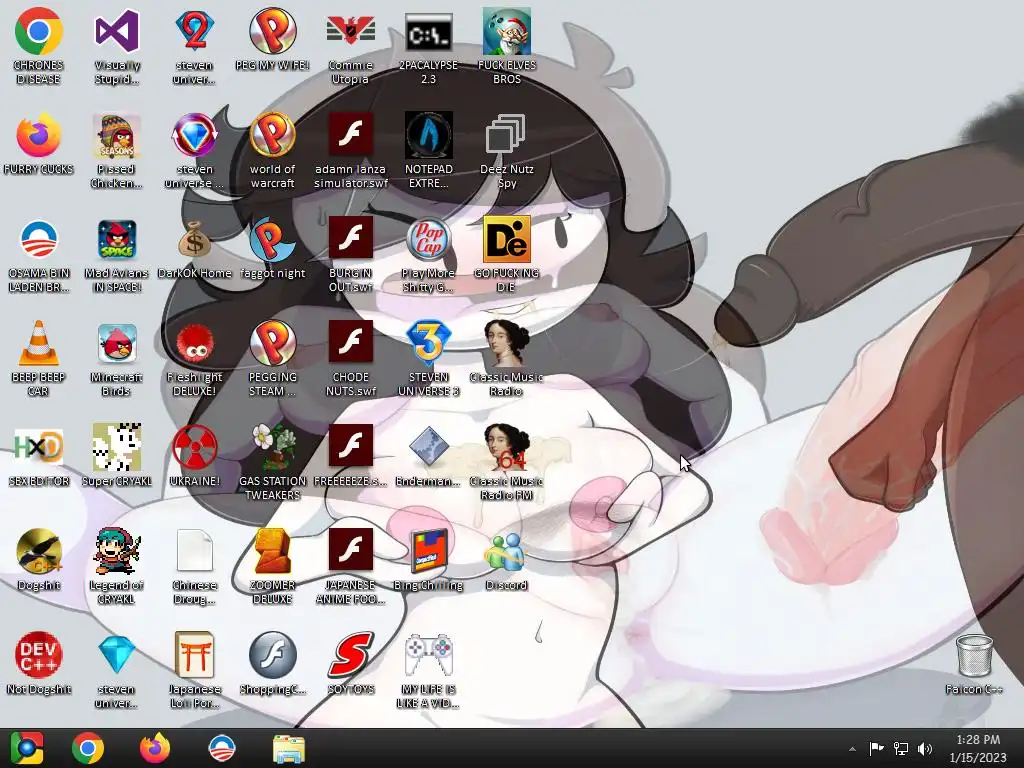This screenshot has width=1024, height=768.
Task: Show hidden system tray icons arrow
Action: (x=852, y=749)
